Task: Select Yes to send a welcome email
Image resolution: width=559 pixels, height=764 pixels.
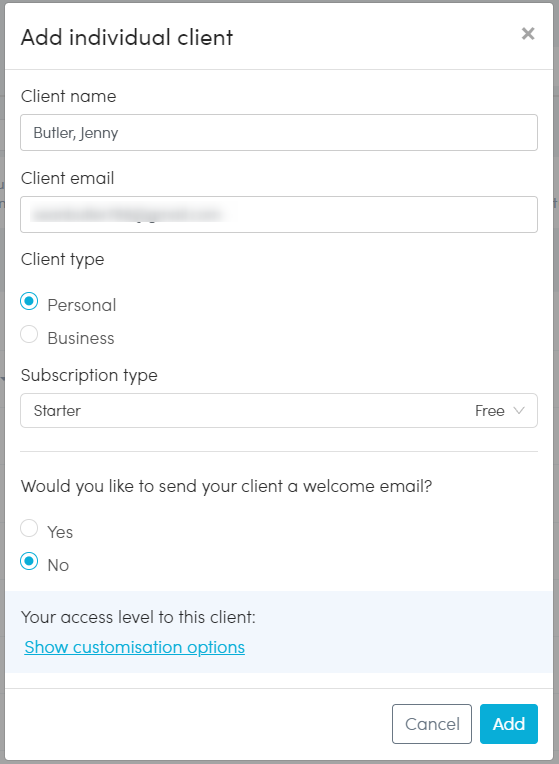Action: [29, 528]
